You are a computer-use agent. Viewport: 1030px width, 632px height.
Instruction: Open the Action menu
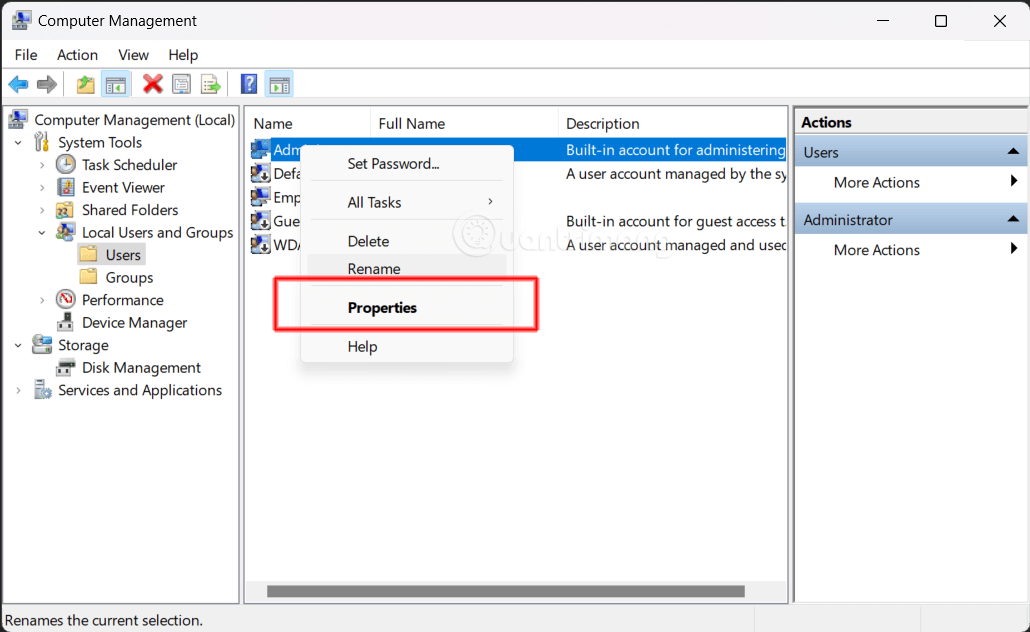78,55
